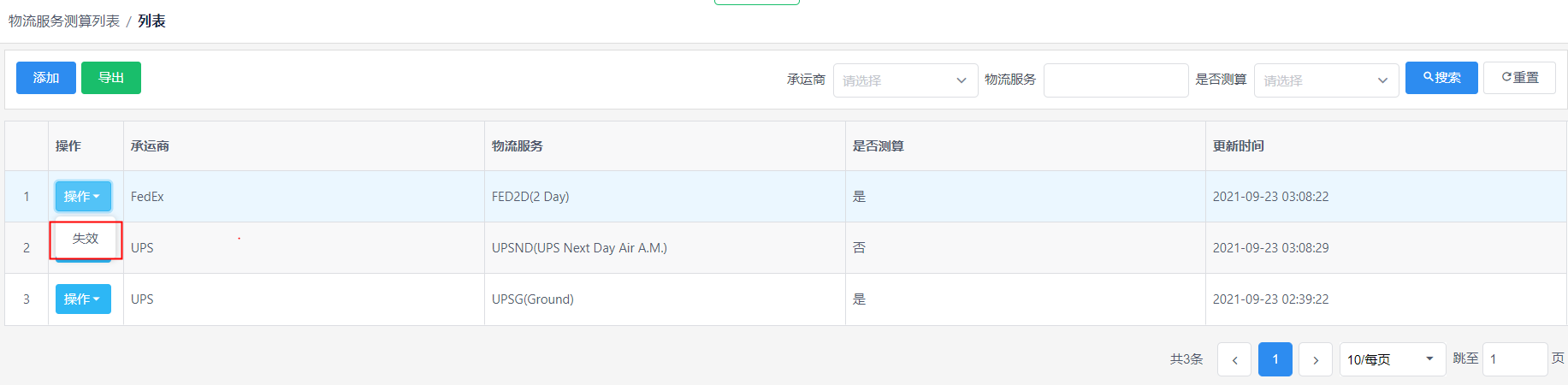The width and height of the screenshot is (1568, 385).
Task: Go to next page arrow
Action: tap(1316, 359)
